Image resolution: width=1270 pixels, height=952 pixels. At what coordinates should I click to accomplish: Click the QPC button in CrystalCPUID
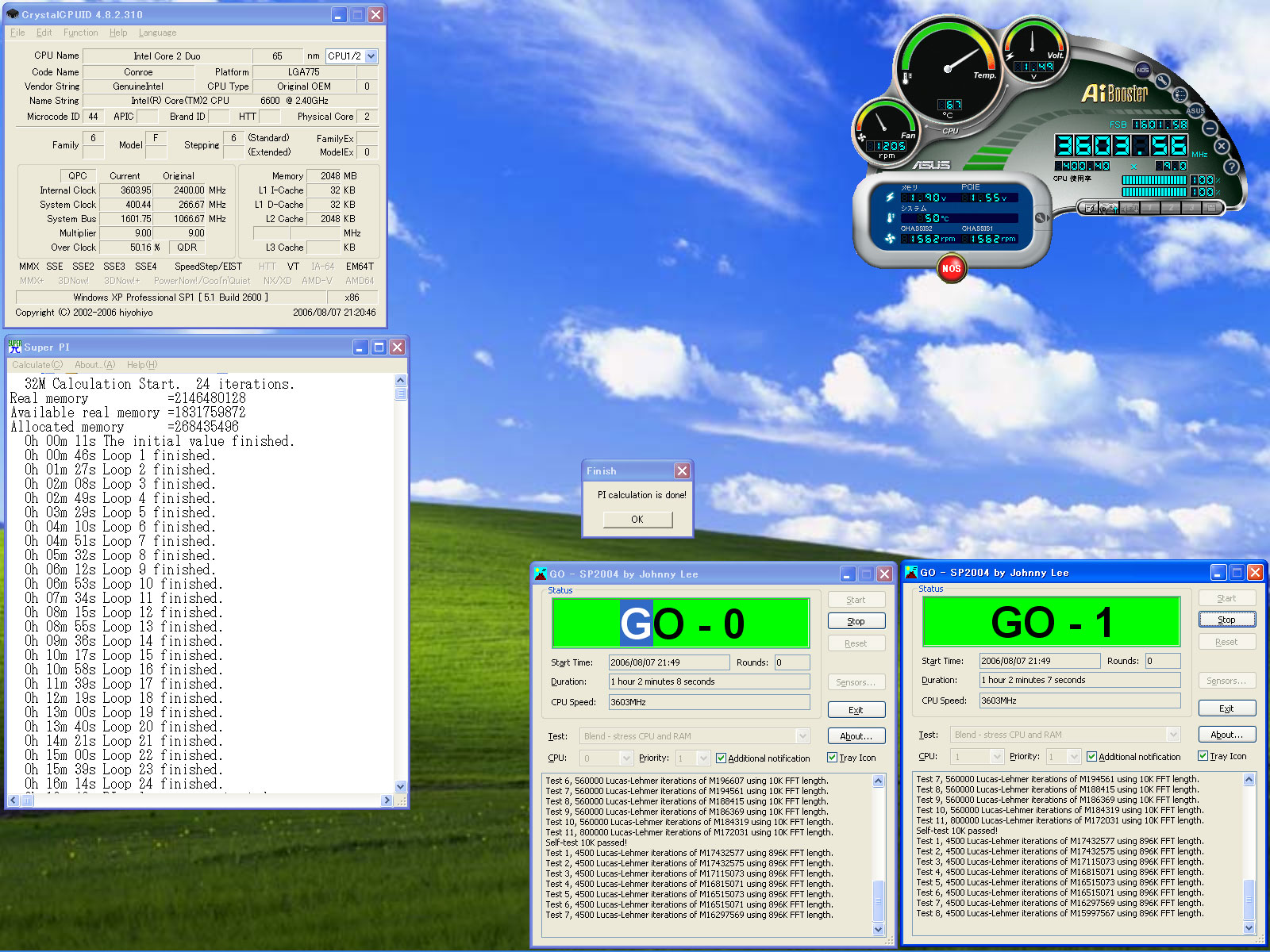(x=78, y=176)
